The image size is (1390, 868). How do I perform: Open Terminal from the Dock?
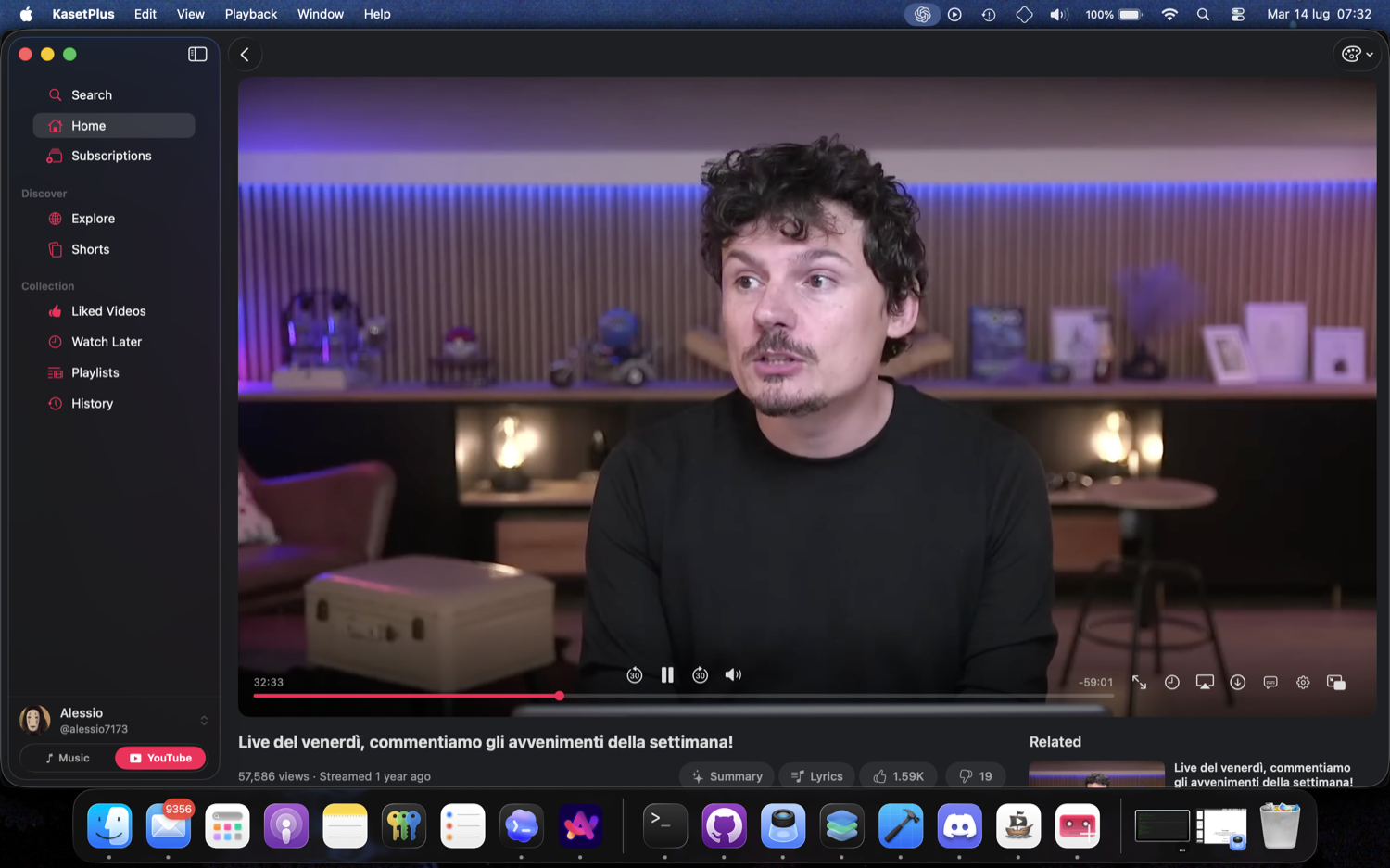(x=665, y=825)
